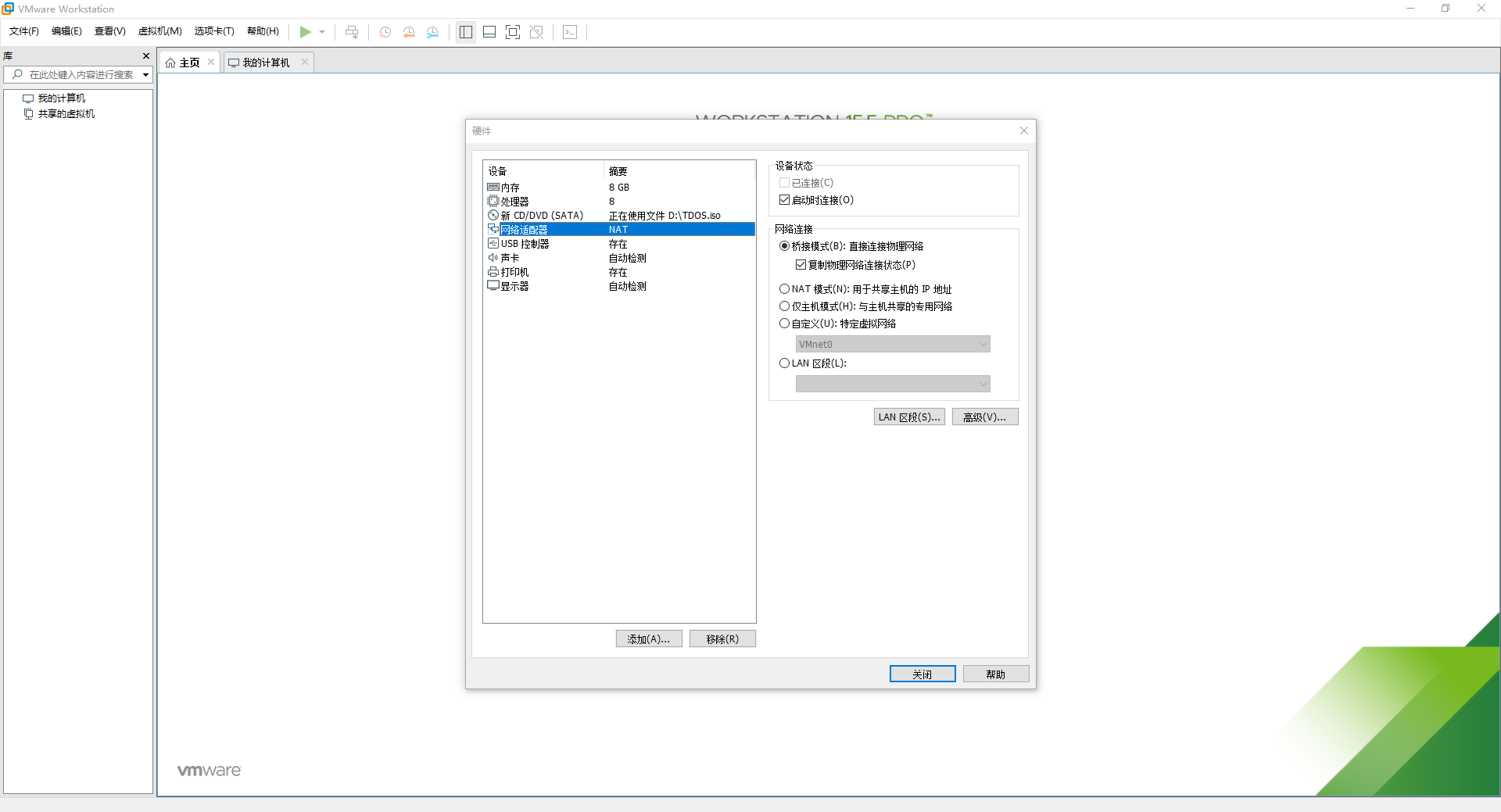Image resolution: width=1501 pixels, height=812 pixels.
Task: Close the 主页 tab
Action: click(x=211, y=62)
